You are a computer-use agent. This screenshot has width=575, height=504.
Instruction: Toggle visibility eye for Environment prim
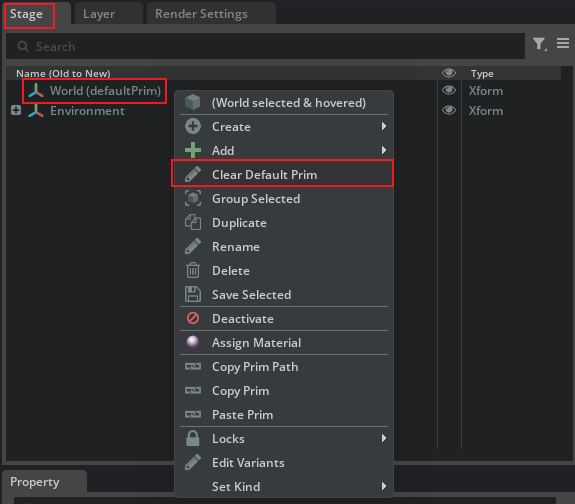click(x=449, y=110)
